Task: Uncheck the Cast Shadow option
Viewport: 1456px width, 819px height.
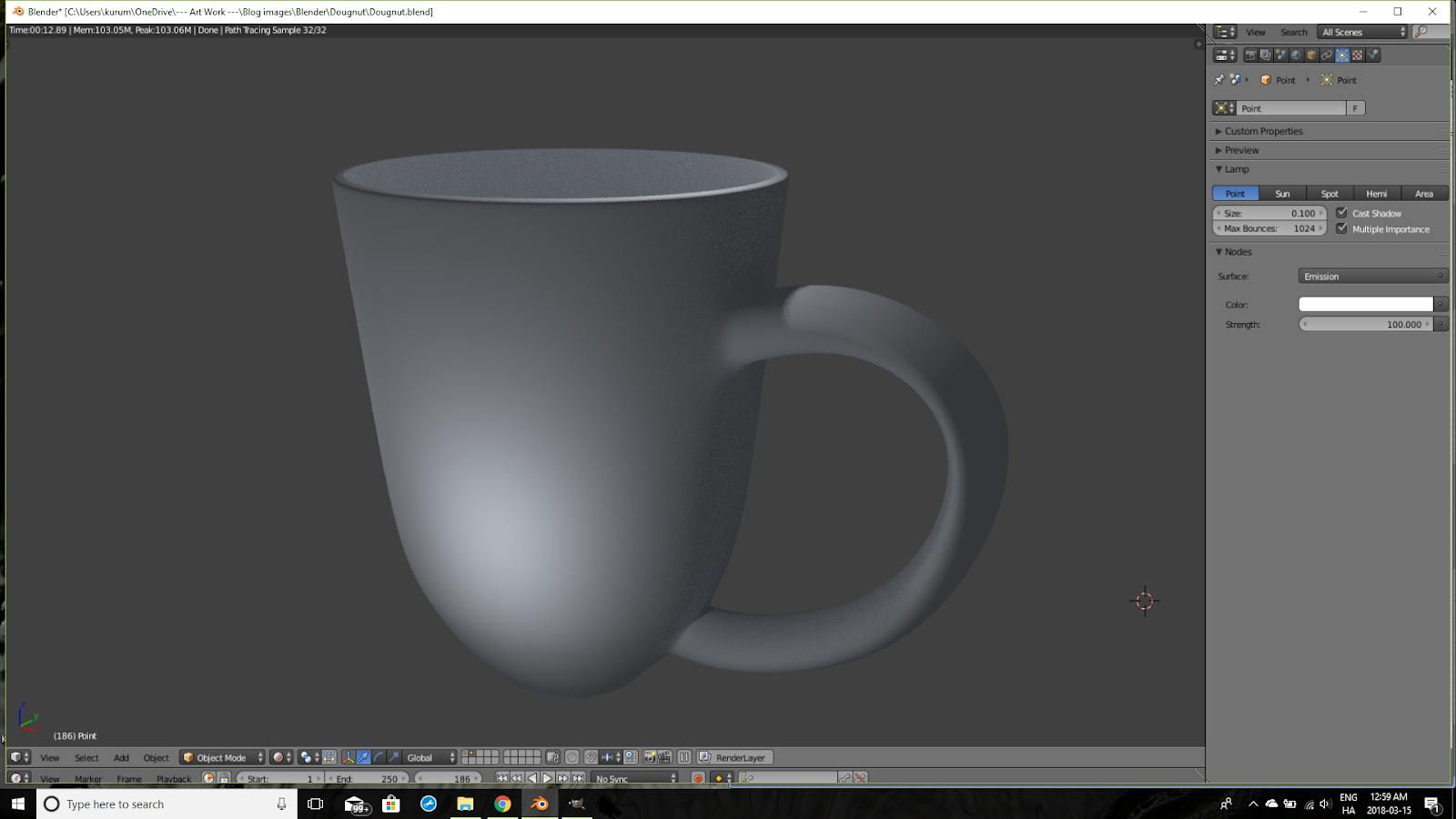Action: tap(1343, 213)
